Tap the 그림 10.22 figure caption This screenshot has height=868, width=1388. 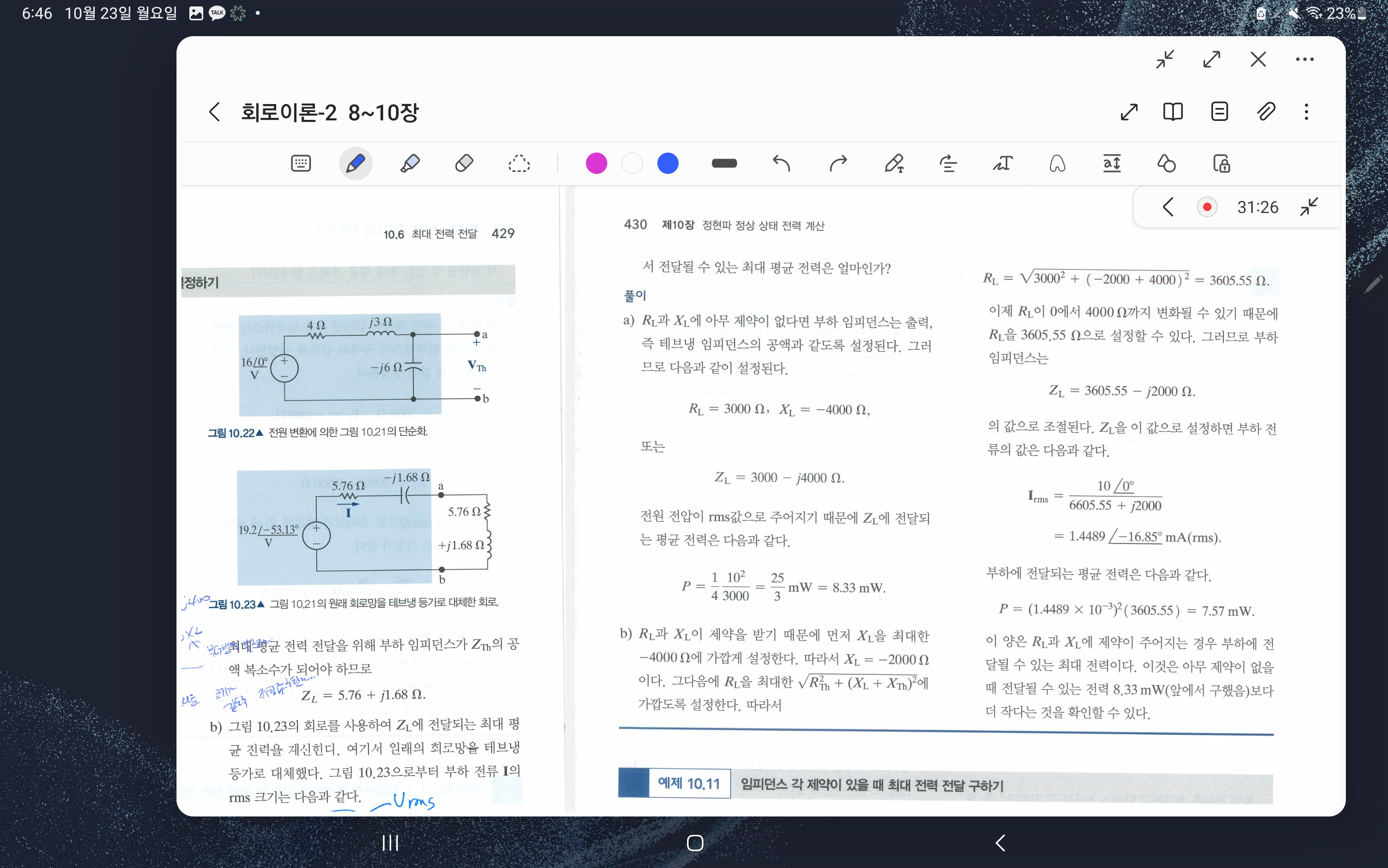pos(318,432)
